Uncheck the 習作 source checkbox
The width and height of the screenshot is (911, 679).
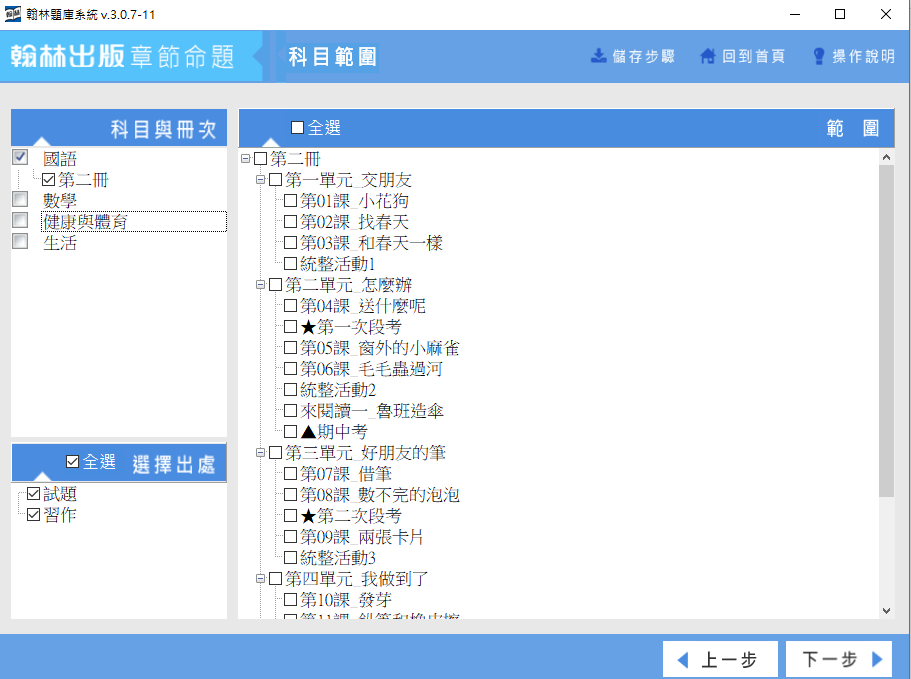34,515
